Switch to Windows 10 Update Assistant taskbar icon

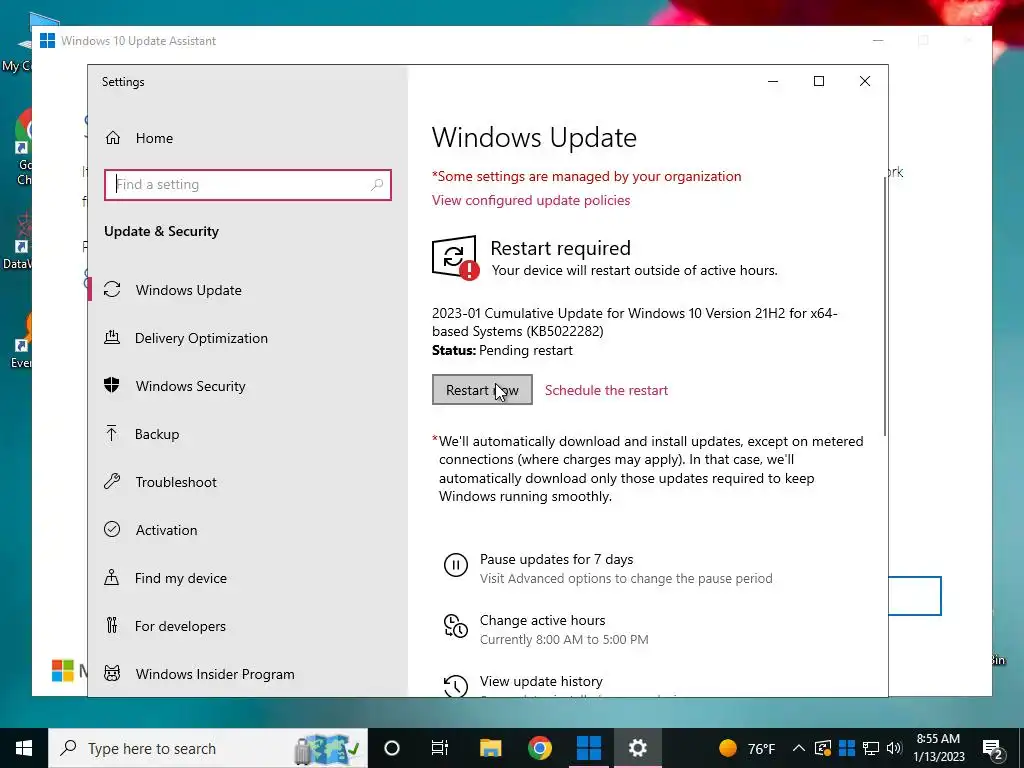point(589,748)
